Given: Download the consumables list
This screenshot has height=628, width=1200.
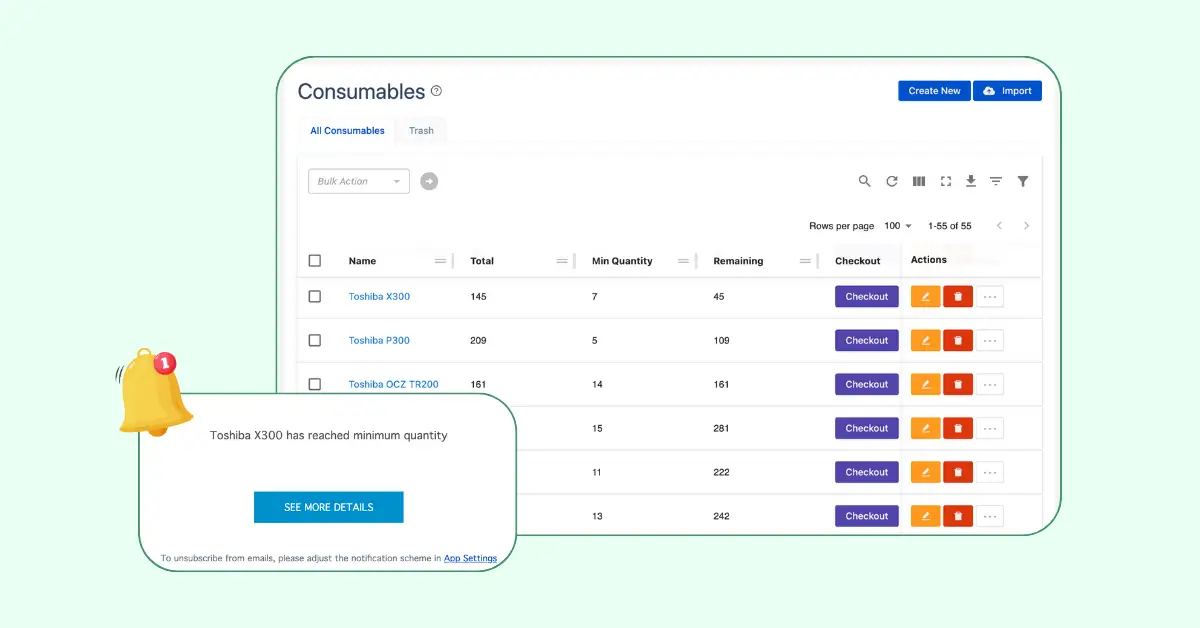Looking at the screenshot, I should 970,181.
